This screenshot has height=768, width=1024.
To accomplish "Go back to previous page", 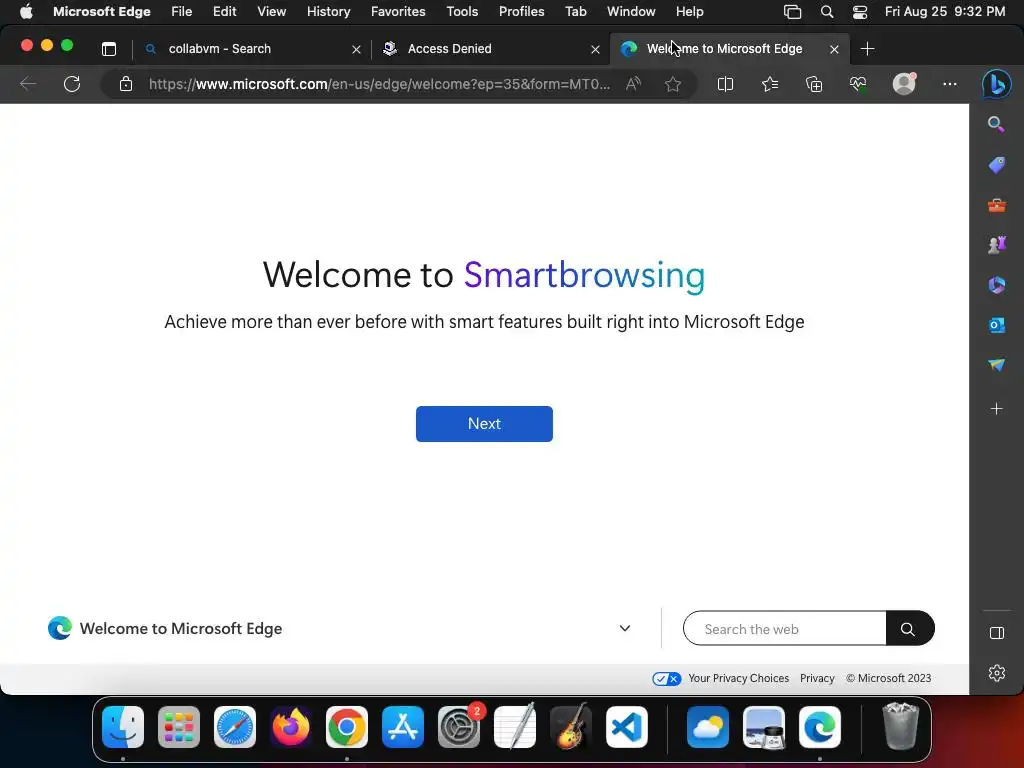I will [x=28, y=84].
